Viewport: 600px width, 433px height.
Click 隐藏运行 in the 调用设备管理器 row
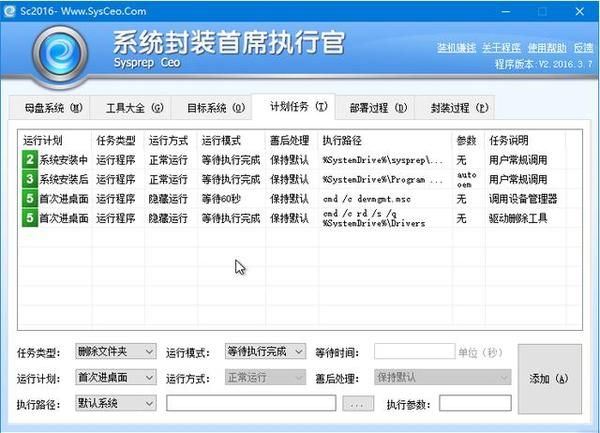pos(168,199)
